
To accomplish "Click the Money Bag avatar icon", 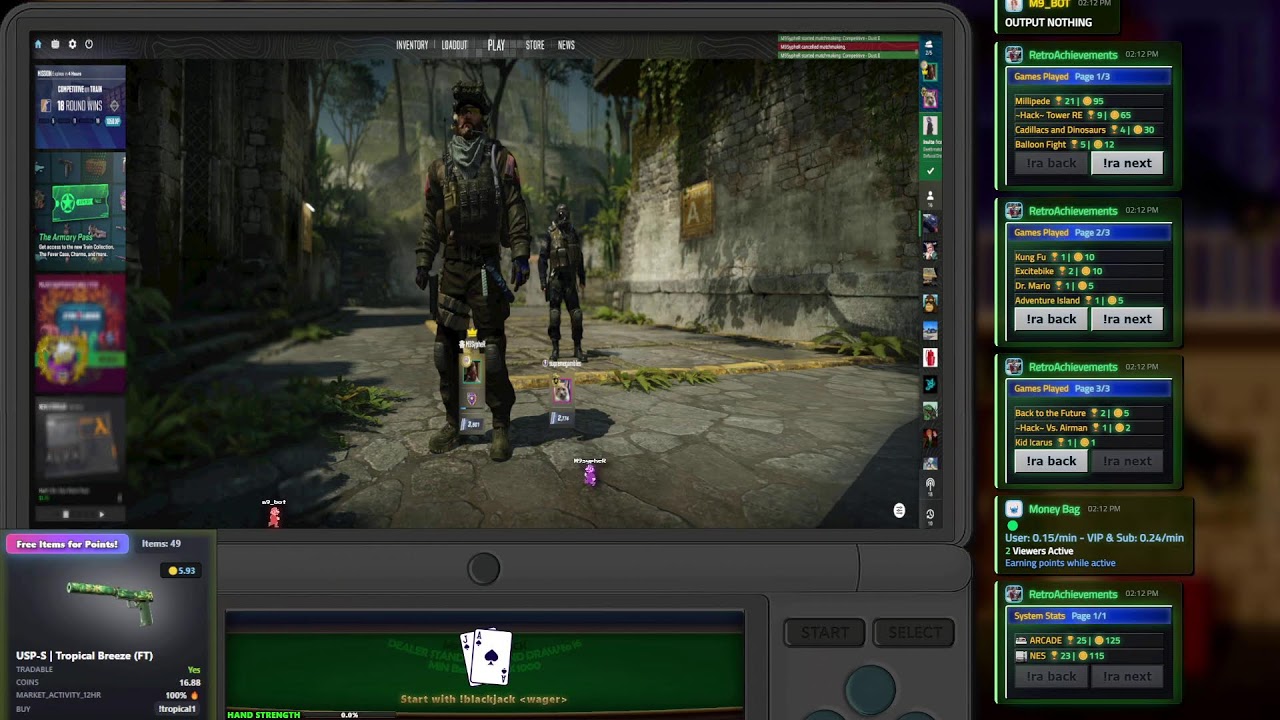I will pos(1014,509).
